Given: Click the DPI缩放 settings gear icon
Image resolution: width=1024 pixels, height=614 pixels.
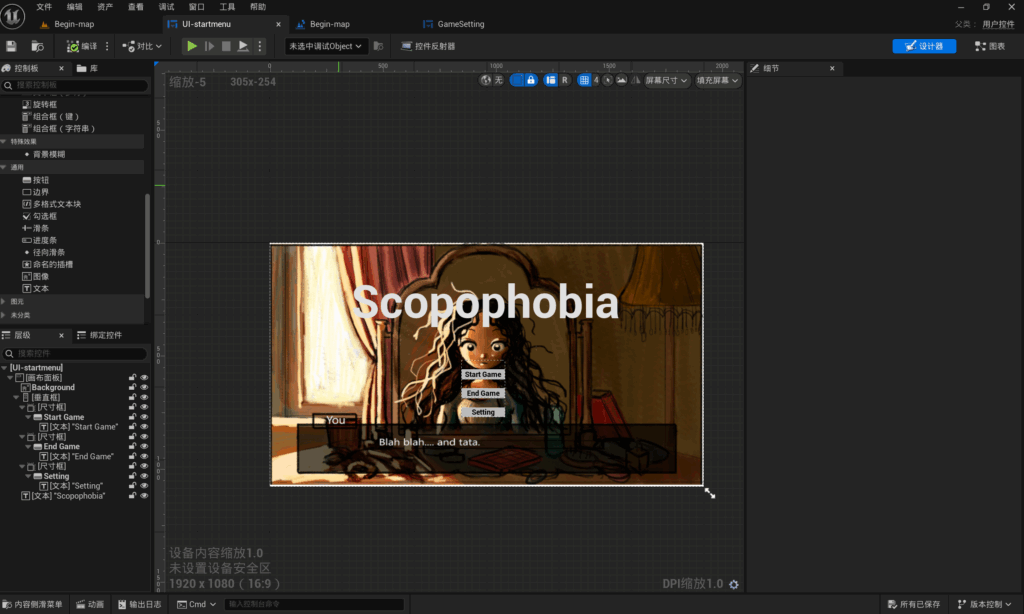Looking at the screenshot, I should (x=734, y=585).
